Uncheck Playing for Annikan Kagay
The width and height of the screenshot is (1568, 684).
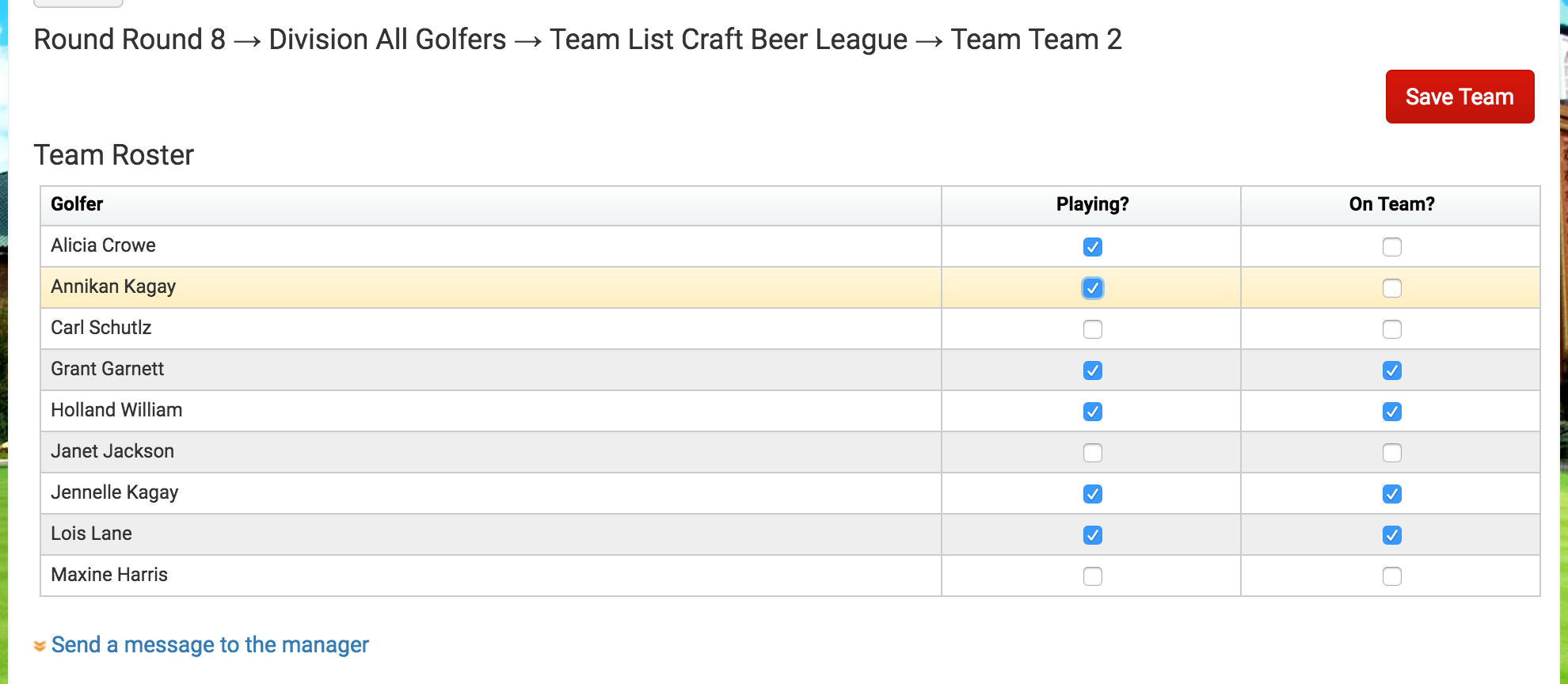point(1093,288)
